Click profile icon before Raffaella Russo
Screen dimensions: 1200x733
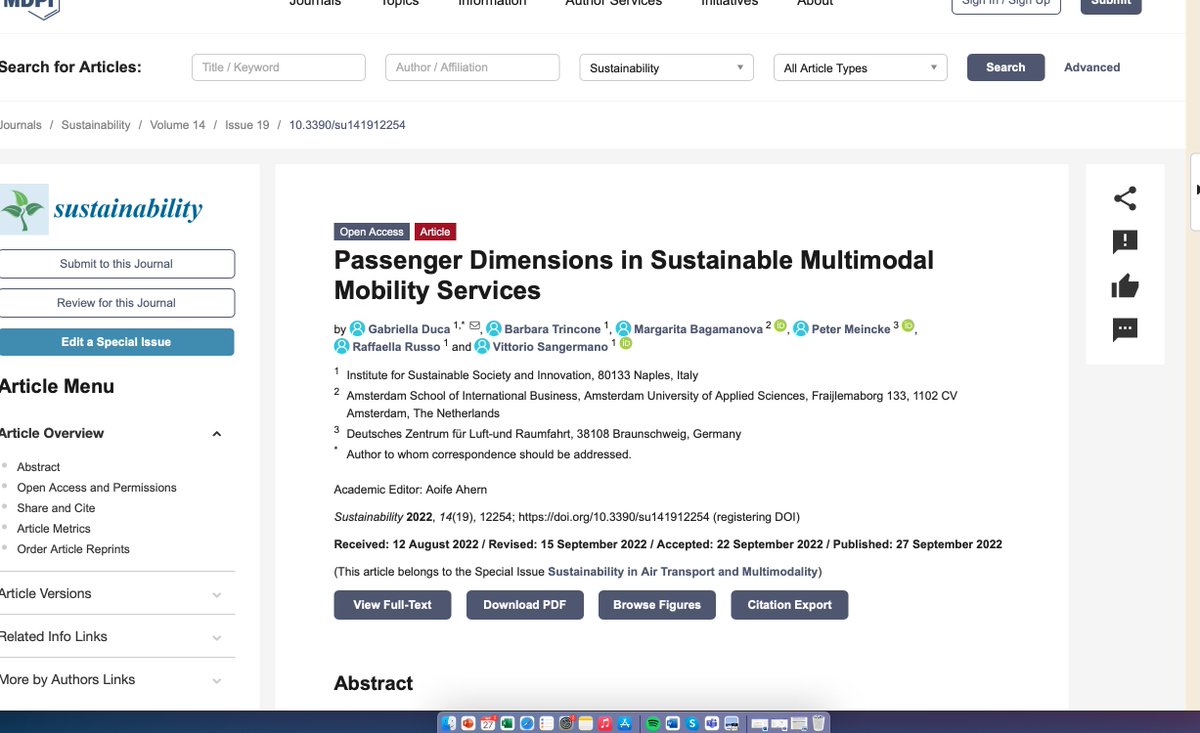tap(342, 346)
